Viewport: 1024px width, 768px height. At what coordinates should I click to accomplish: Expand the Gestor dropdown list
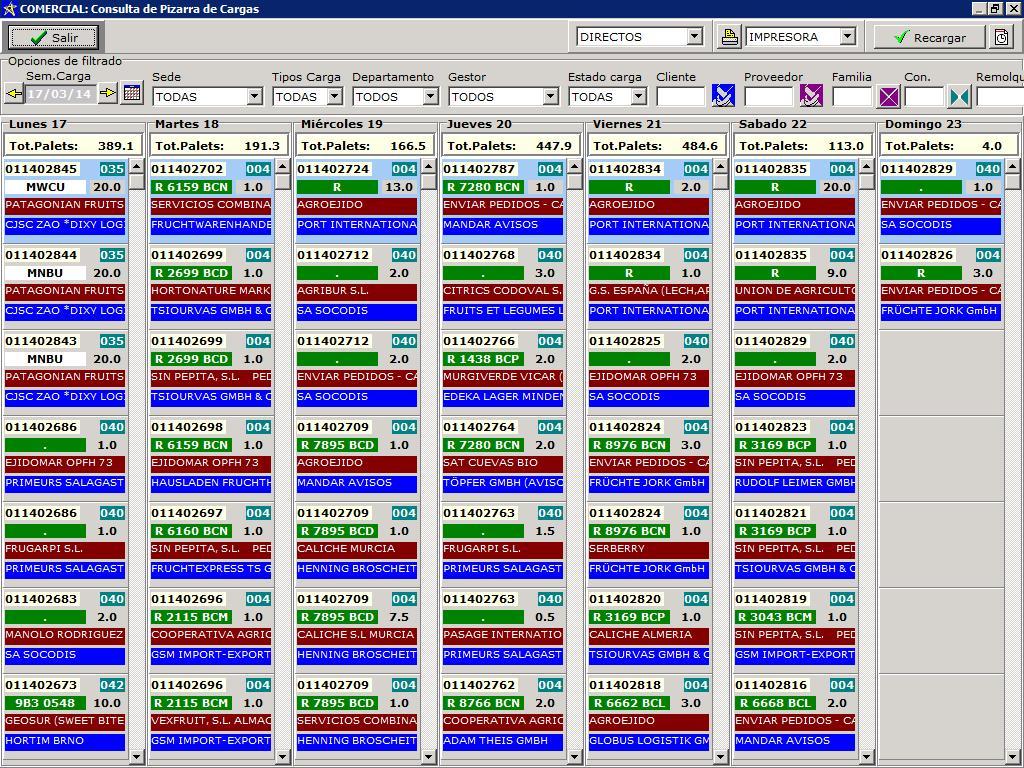click(x=550, y=97)
